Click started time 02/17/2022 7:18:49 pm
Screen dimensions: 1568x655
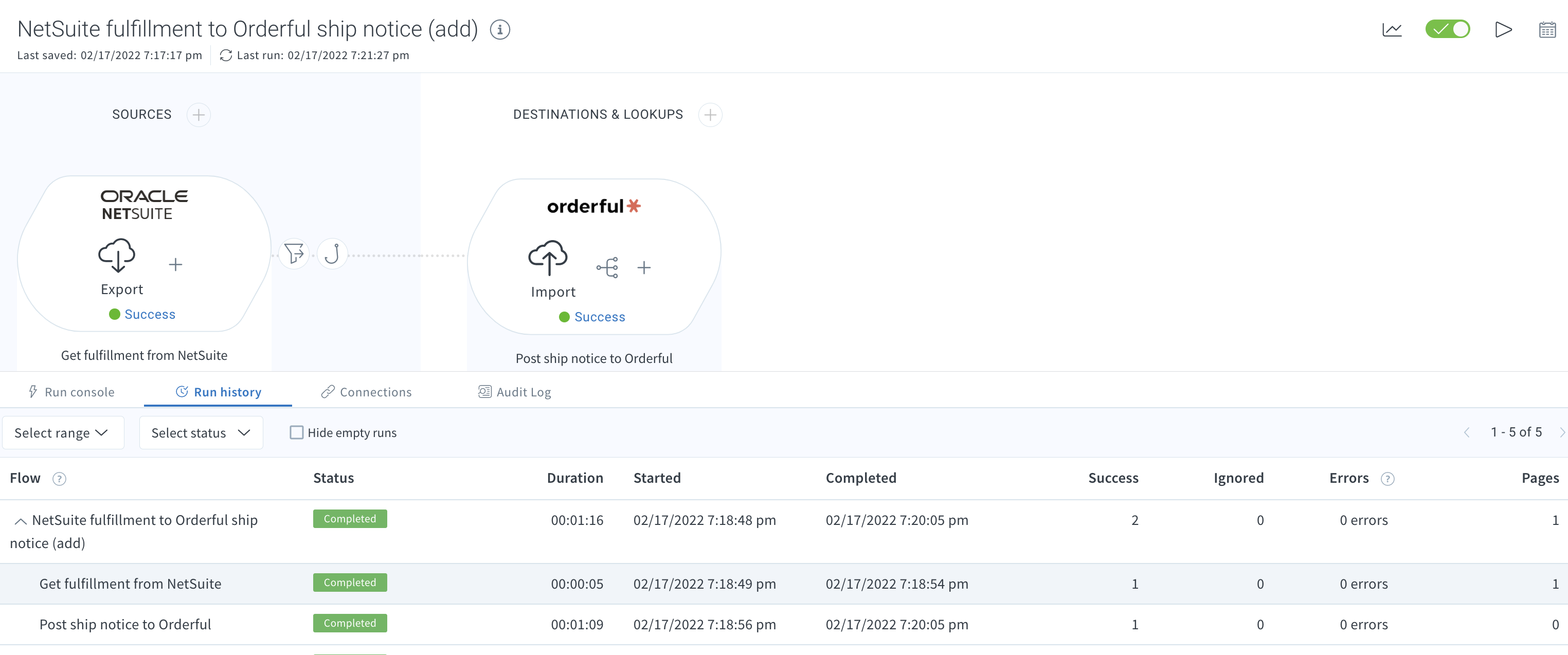[704, 585]
